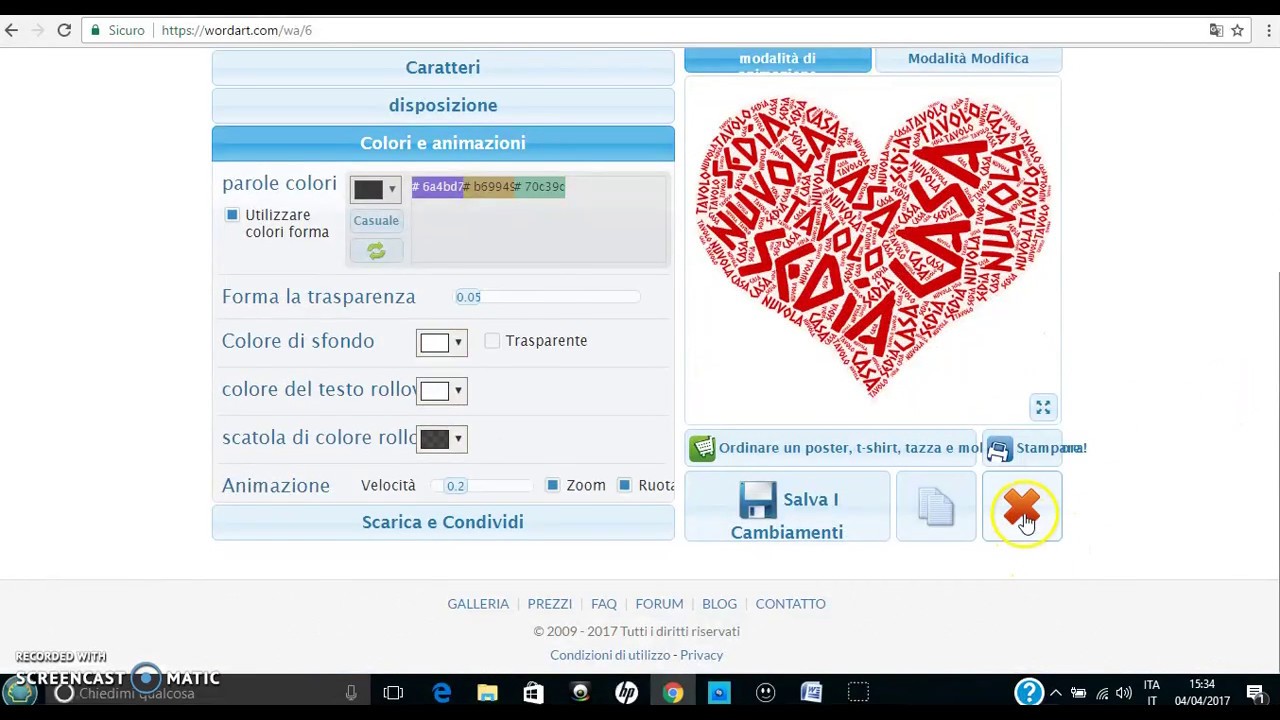The image size is (1280, 720).
Task: Switch to Modalità Modifica tab
Action: (x=968, y=59)
